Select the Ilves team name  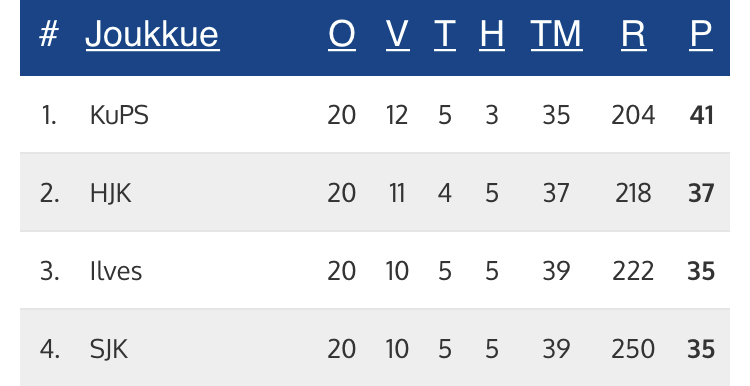click(x=116, y=271)
